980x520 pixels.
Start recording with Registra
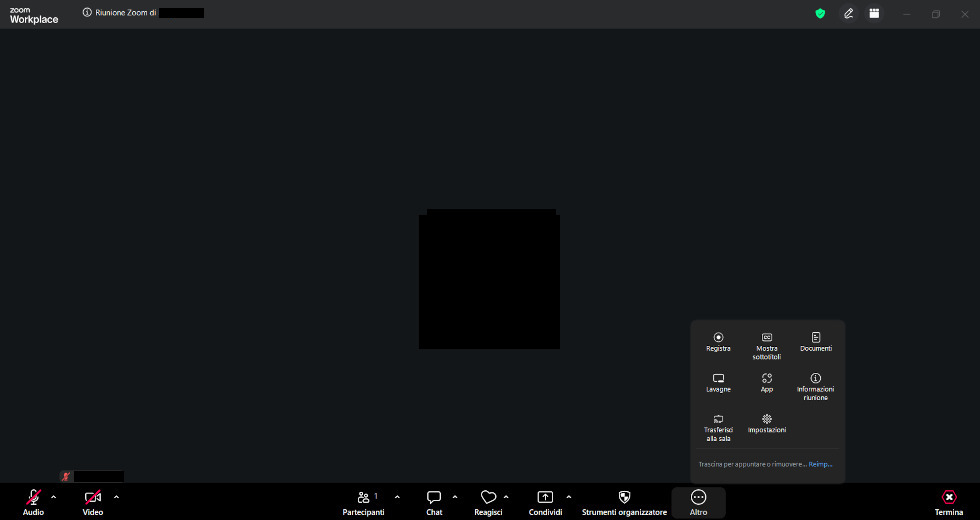tap(718, 342)
